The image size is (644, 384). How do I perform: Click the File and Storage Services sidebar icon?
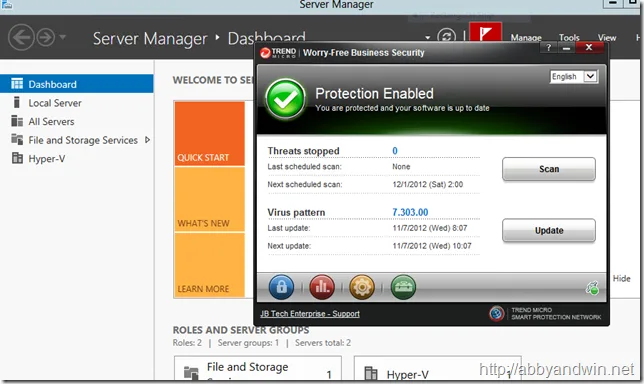click(17, 140)
